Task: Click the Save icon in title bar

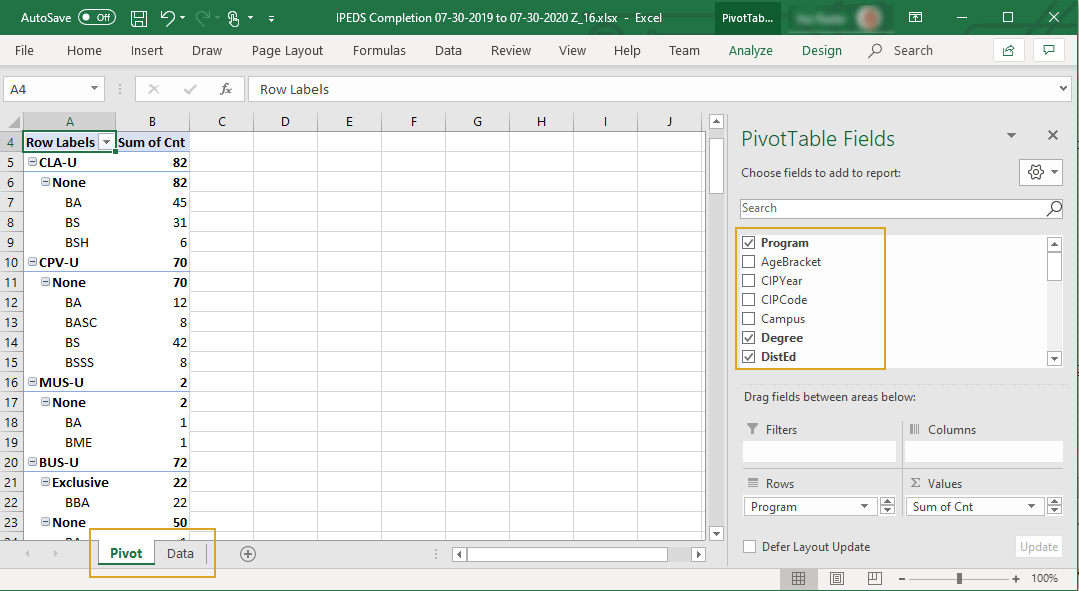Action: point(139,18)
